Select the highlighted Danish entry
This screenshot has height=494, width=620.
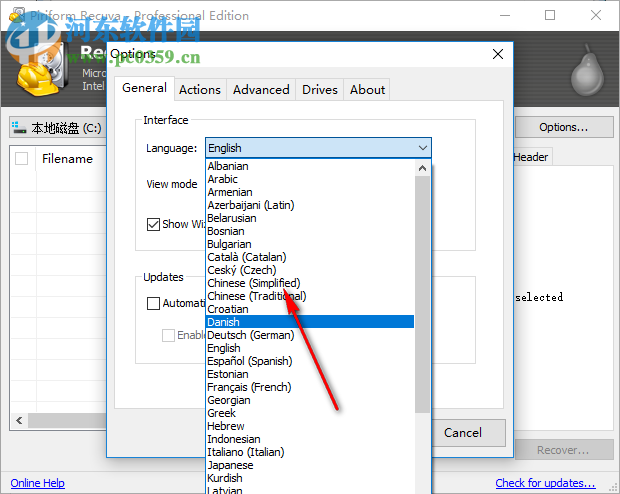[x=310, y=322]
